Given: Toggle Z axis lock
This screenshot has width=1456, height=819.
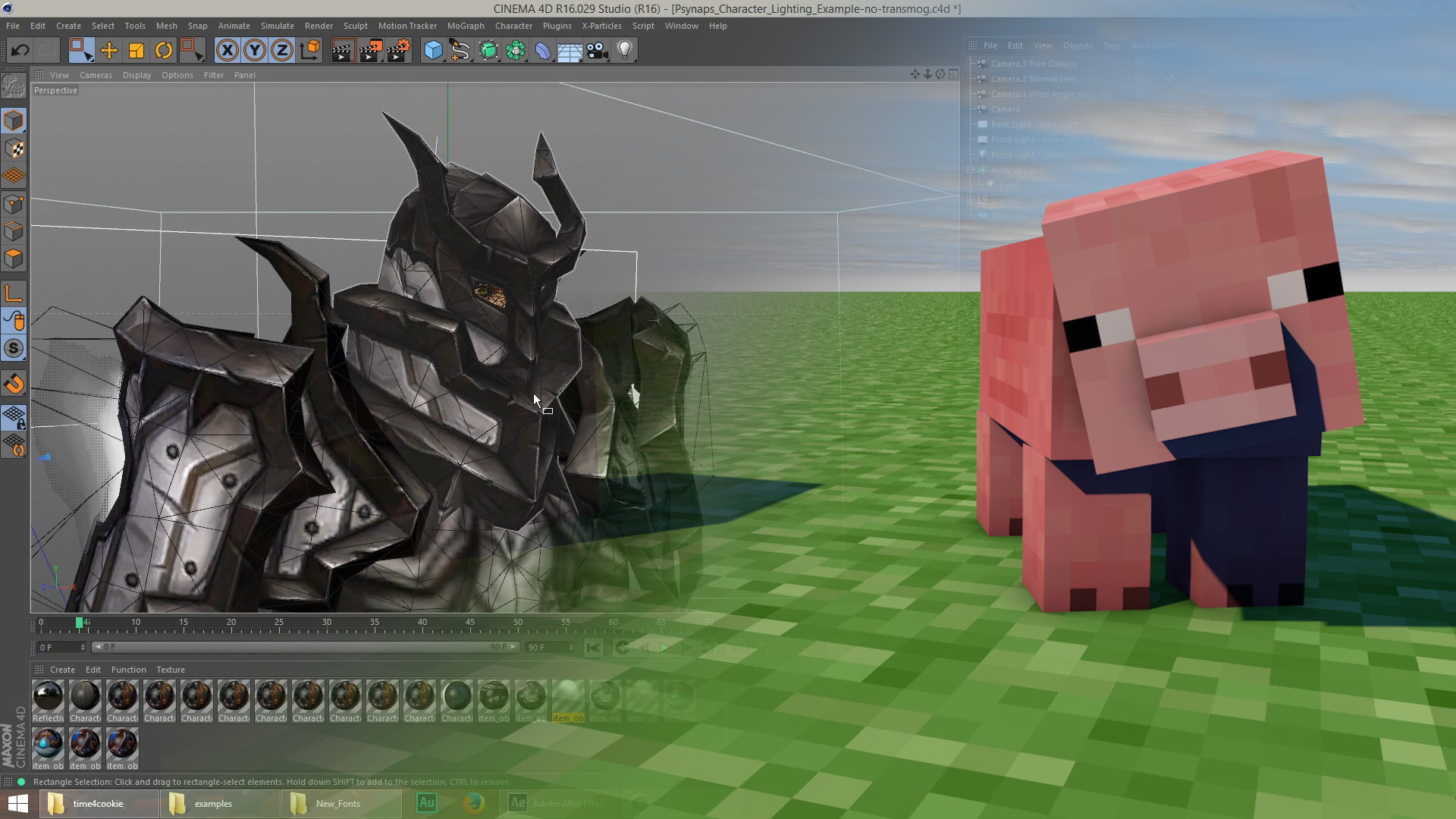Looking at the screenshot, I should [281, 51].
